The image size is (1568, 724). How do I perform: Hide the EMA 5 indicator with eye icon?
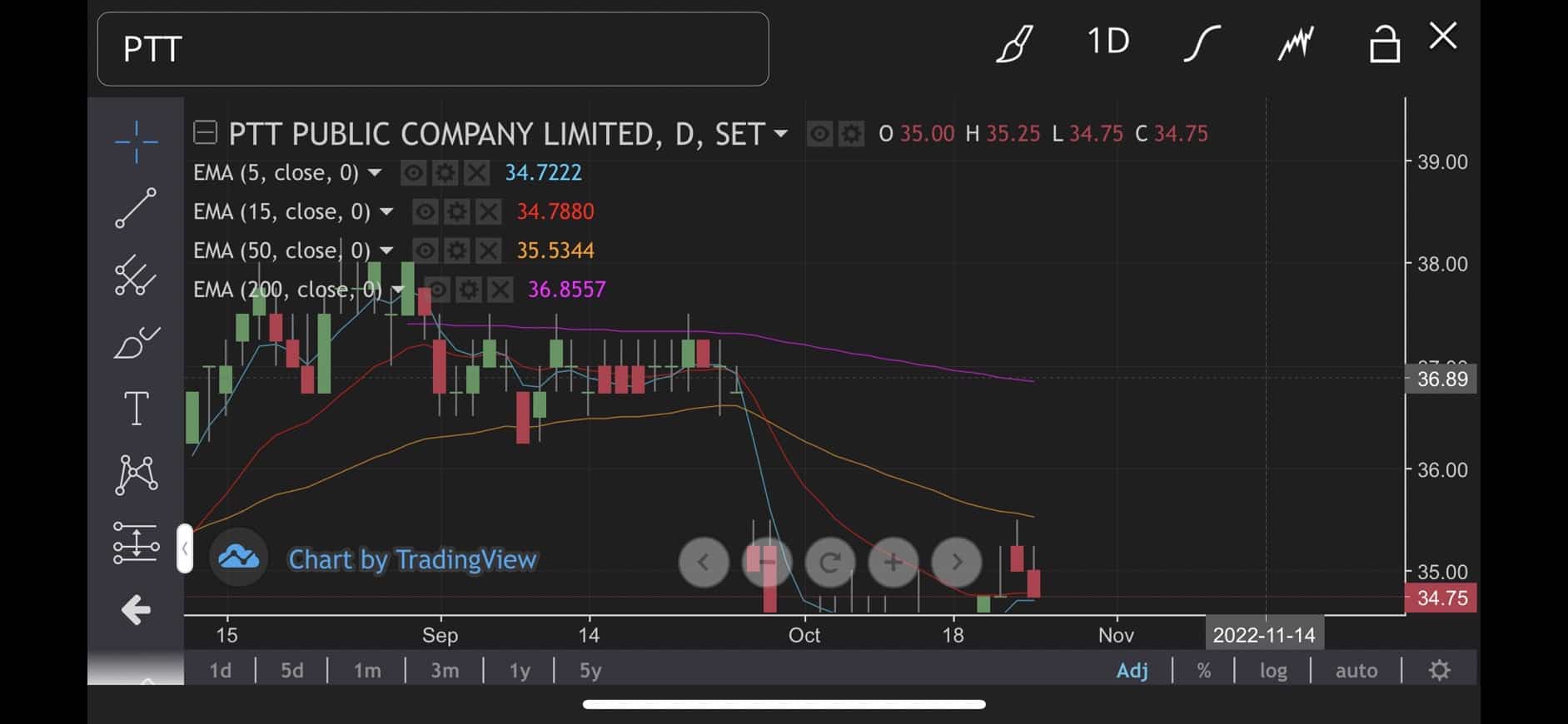414,173
